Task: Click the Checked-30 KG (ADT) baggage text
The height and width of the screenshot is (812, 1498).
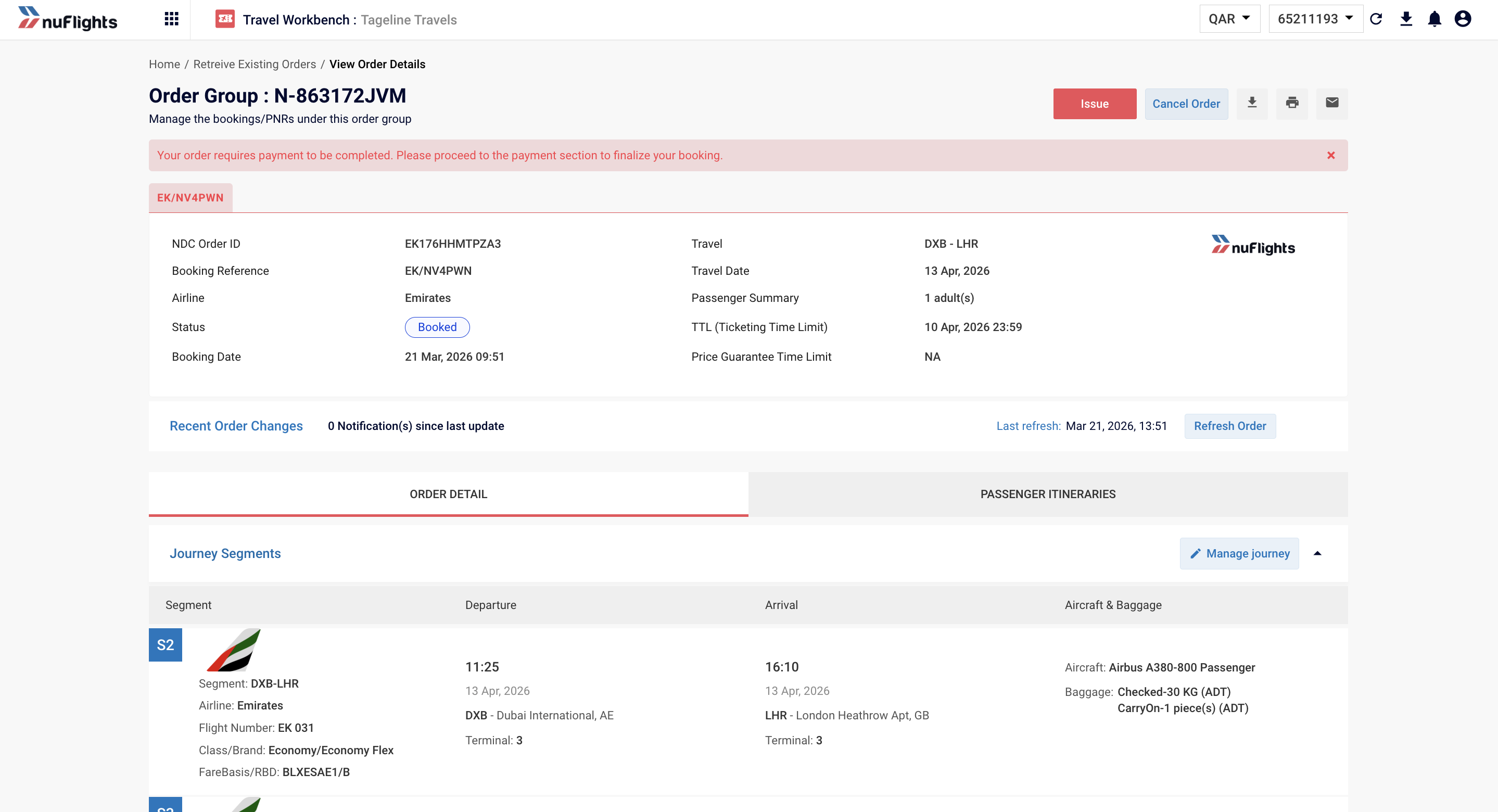Action: coord(1174,692)
